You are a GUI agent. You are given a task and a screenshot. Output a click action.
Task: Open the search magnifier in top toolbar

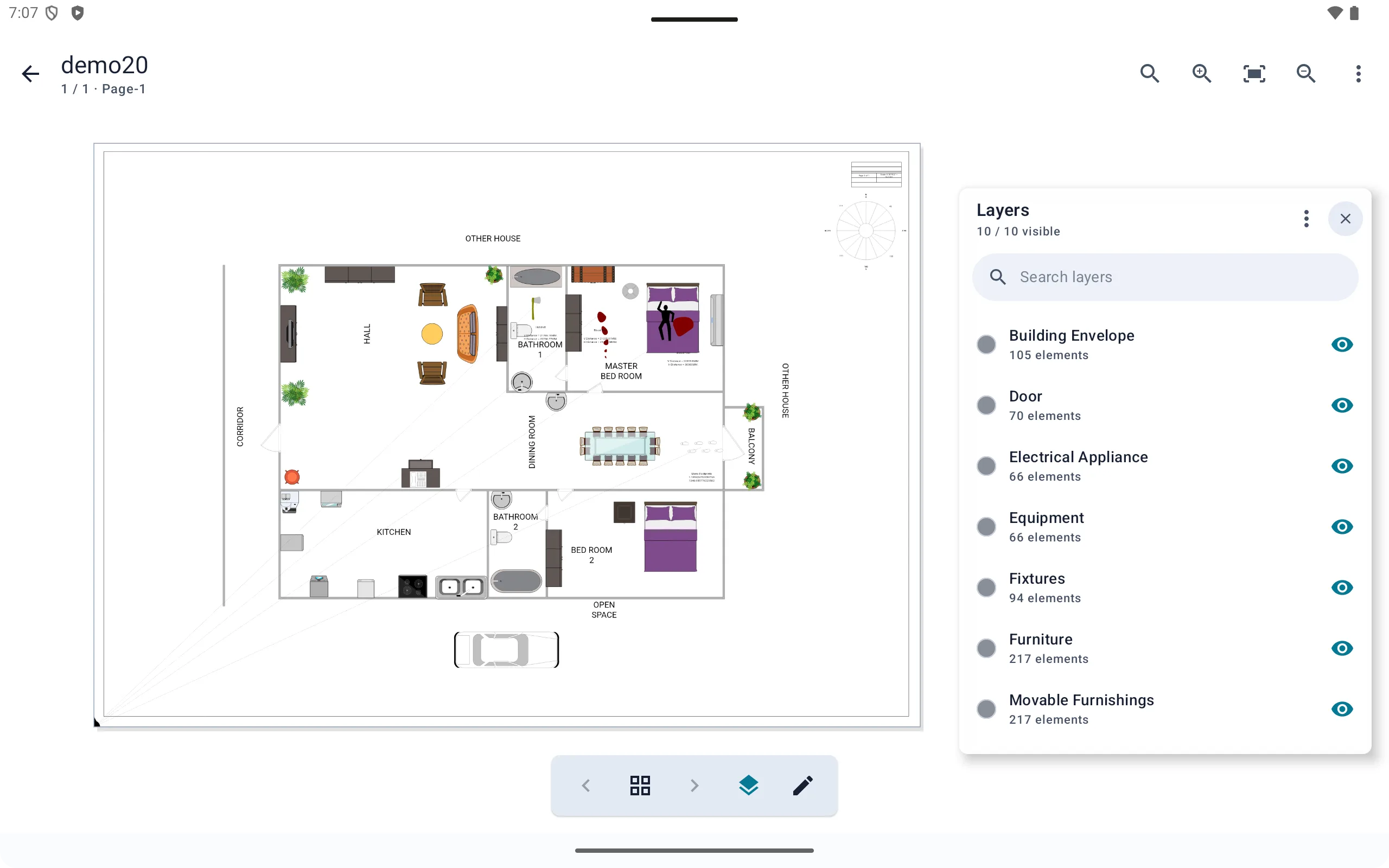point(1150,73)
